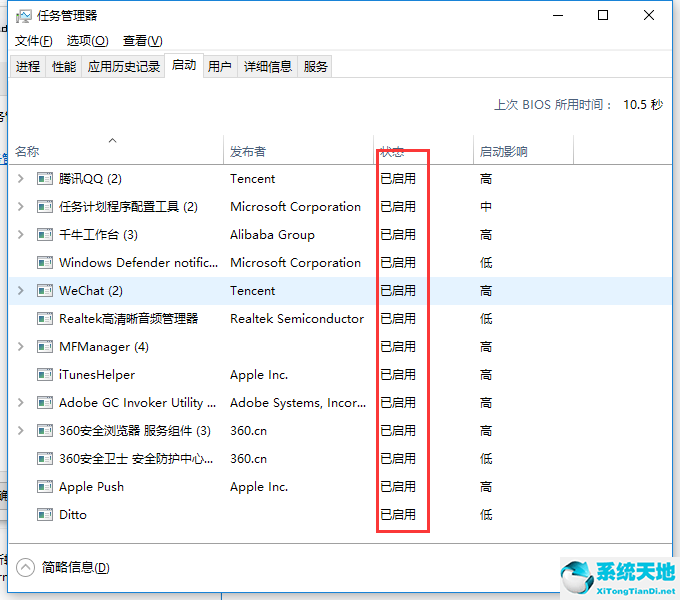Click the Windows Defender notification row icon
This screenshot has height=600, width=680.
pyautogui.click(x=45, y=263)
